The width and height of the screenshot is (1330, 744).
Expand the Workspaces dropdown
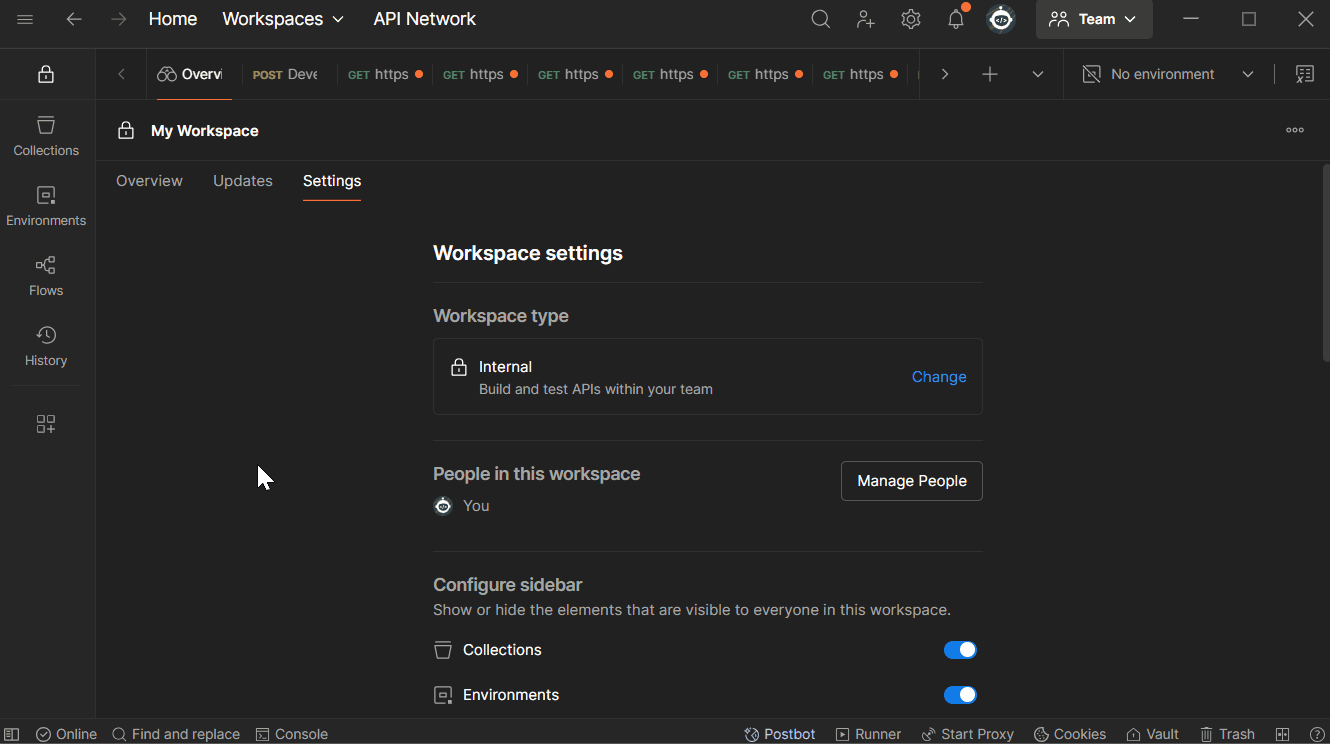tap(283, 19)
